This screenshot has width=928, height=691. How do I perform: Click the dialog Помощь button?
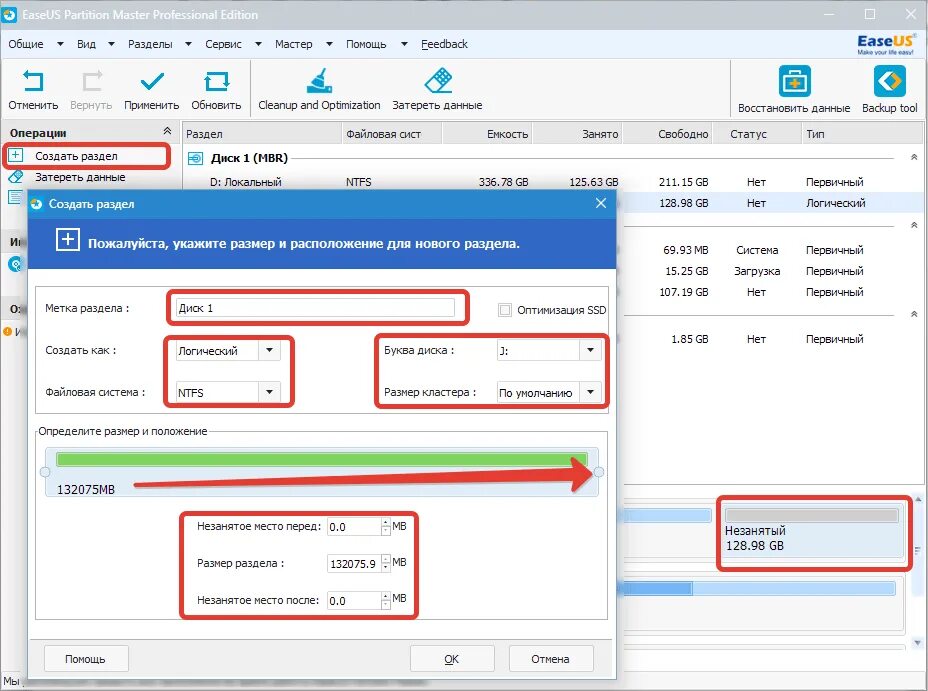[86, 658]
